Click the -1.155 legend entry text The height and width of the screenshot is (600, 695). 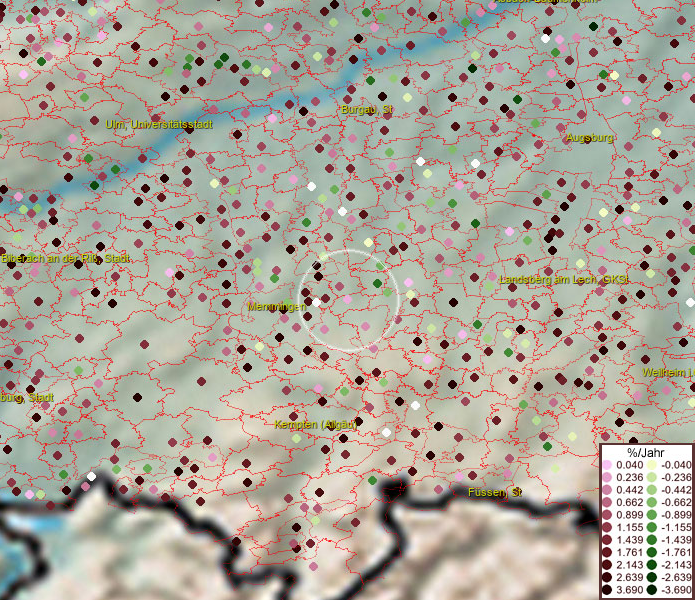(x=676, y=527)
